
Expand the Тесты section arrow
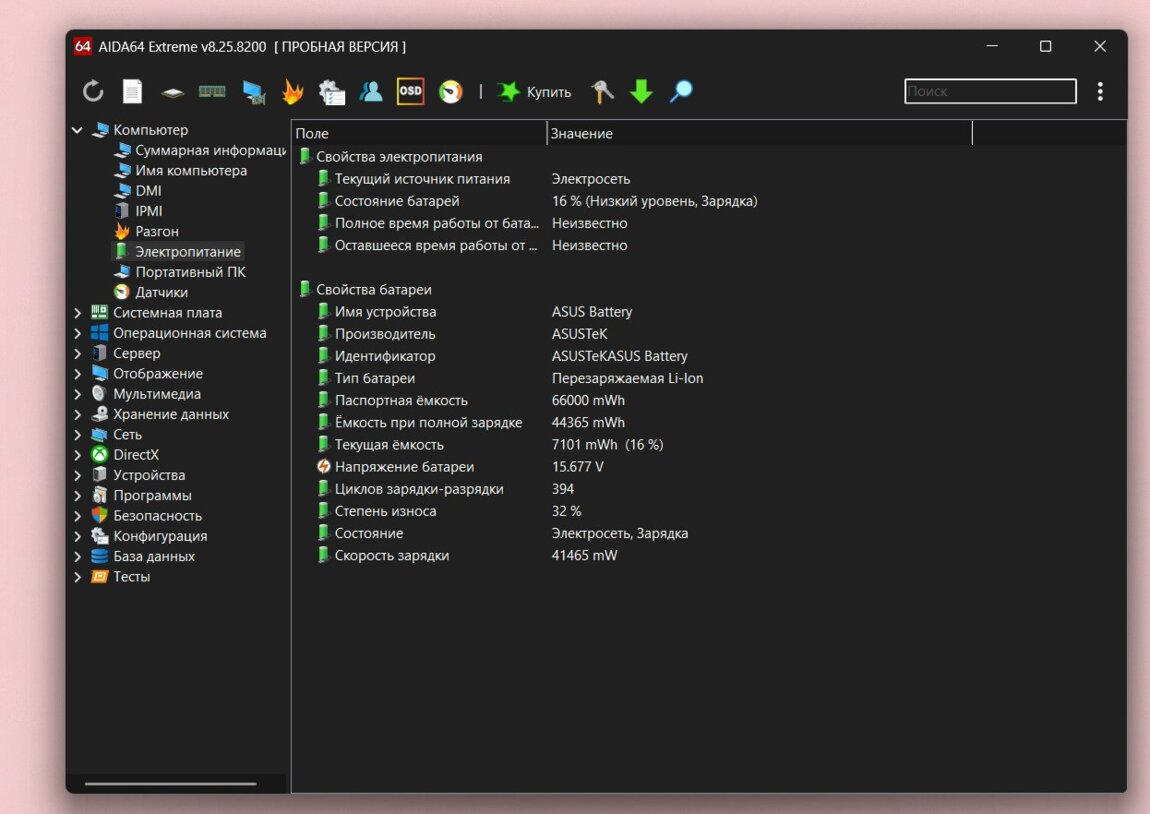click(x=78, y=577)
